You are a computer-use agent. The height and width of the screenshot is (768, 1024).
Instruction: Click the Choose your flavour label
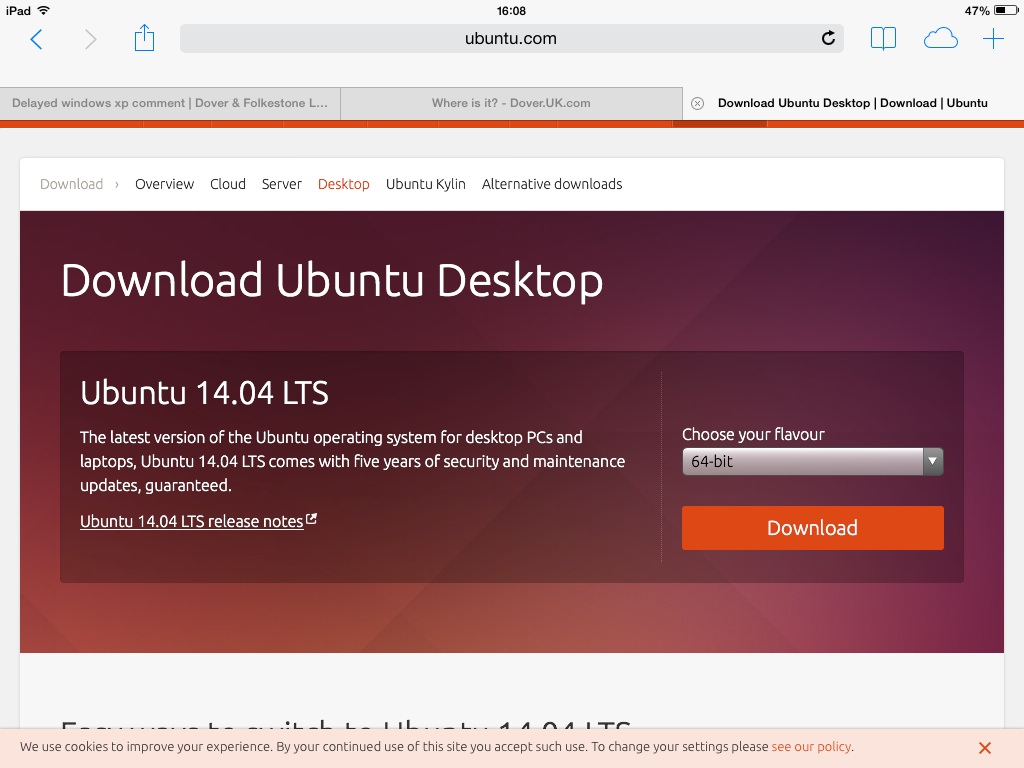[x=753, y=435]
